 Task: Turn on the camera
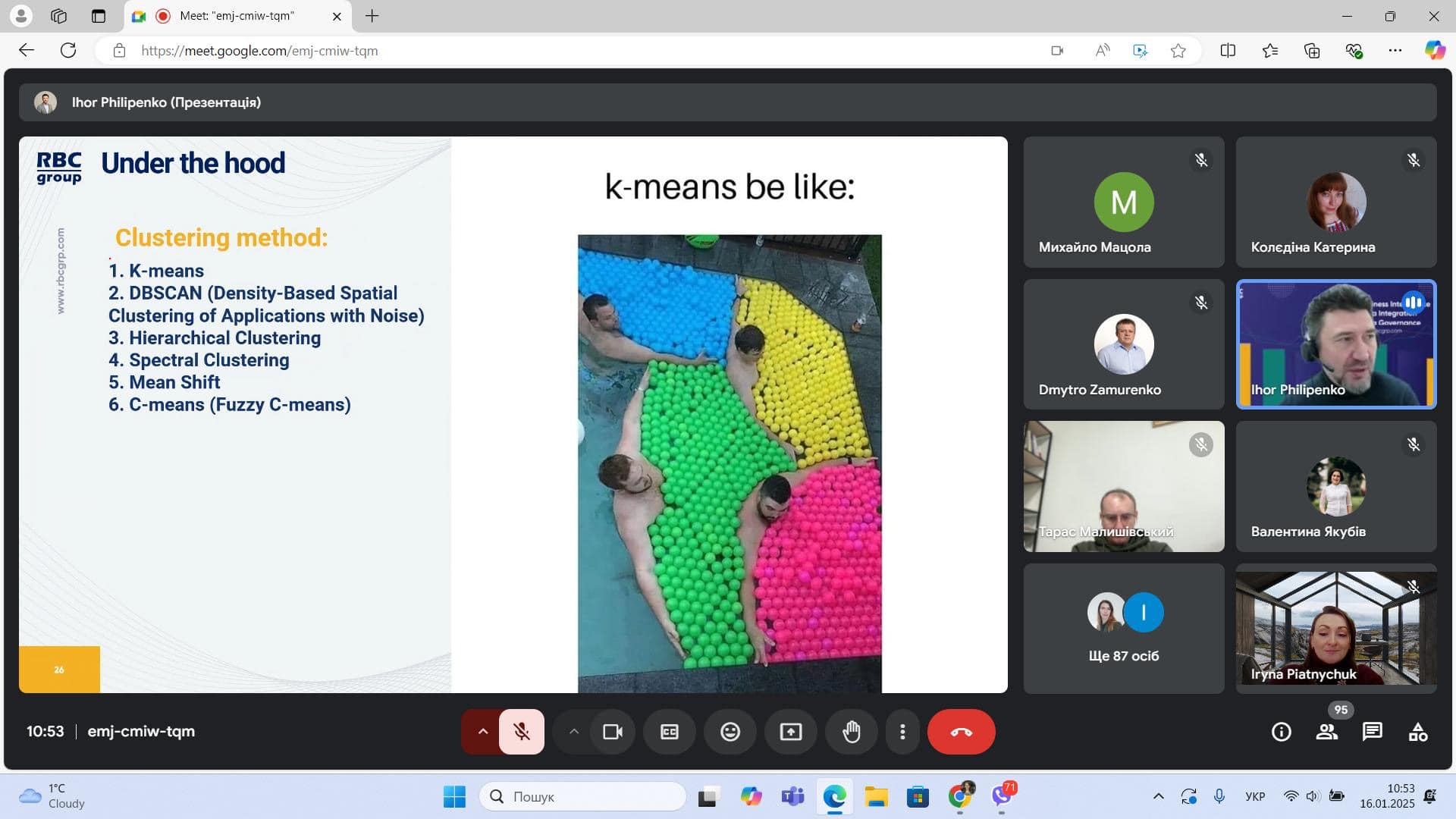pos(612,732)
